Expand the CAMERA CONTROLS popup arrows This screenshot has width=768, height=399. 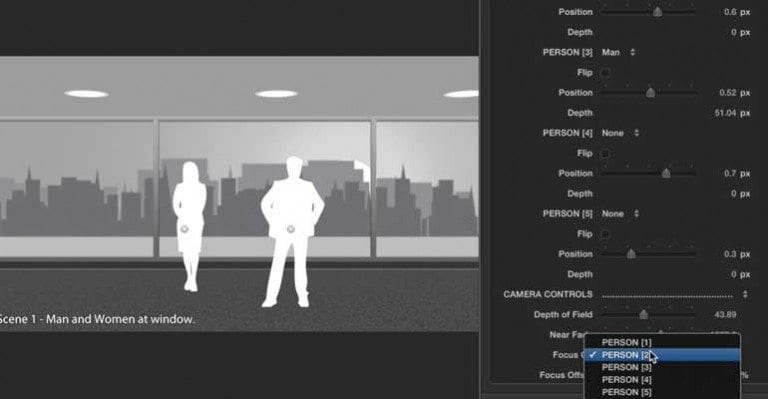(745, 294)
